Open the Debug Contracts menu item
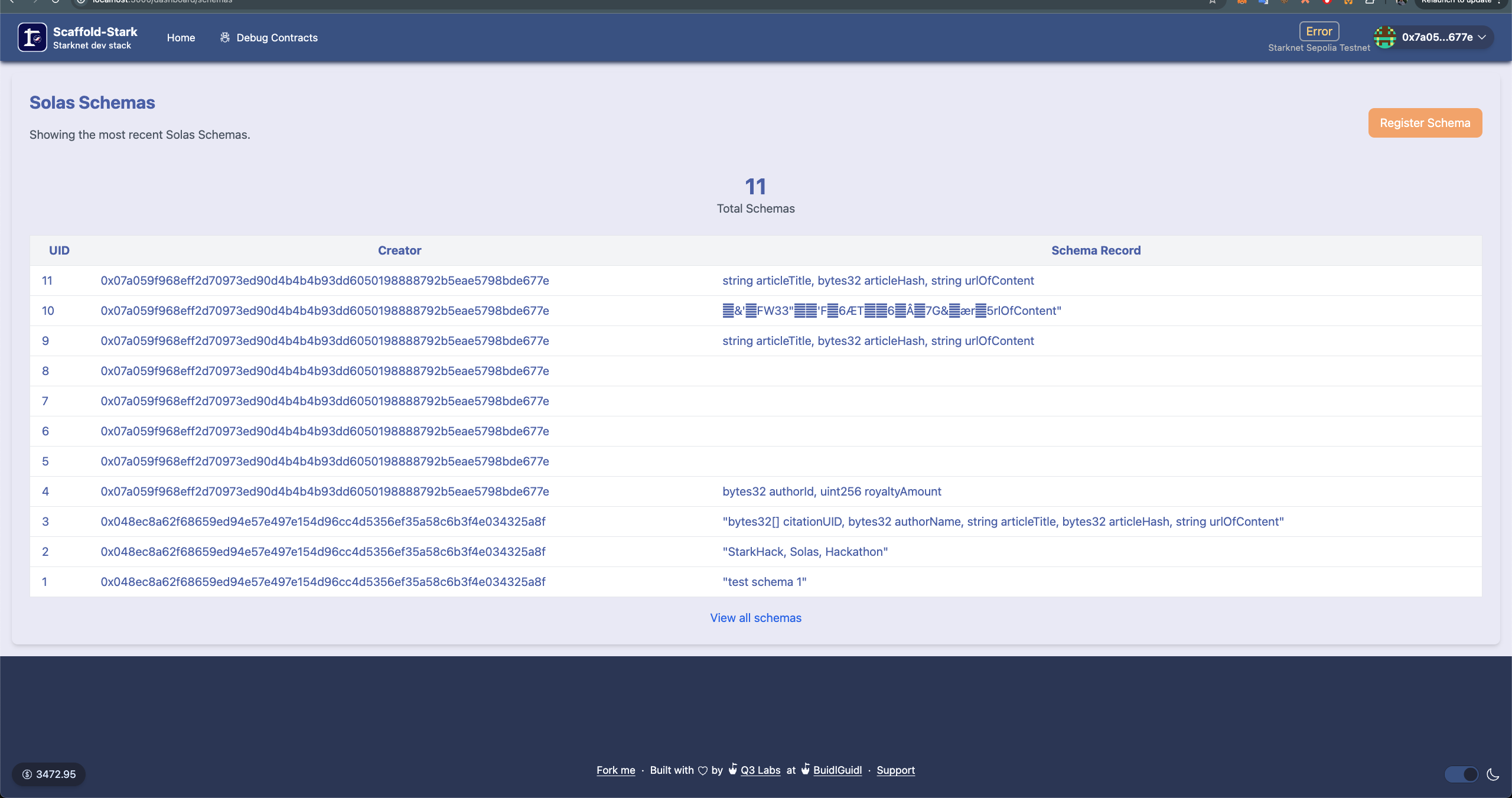1512x798 pixels. (276, 38)
